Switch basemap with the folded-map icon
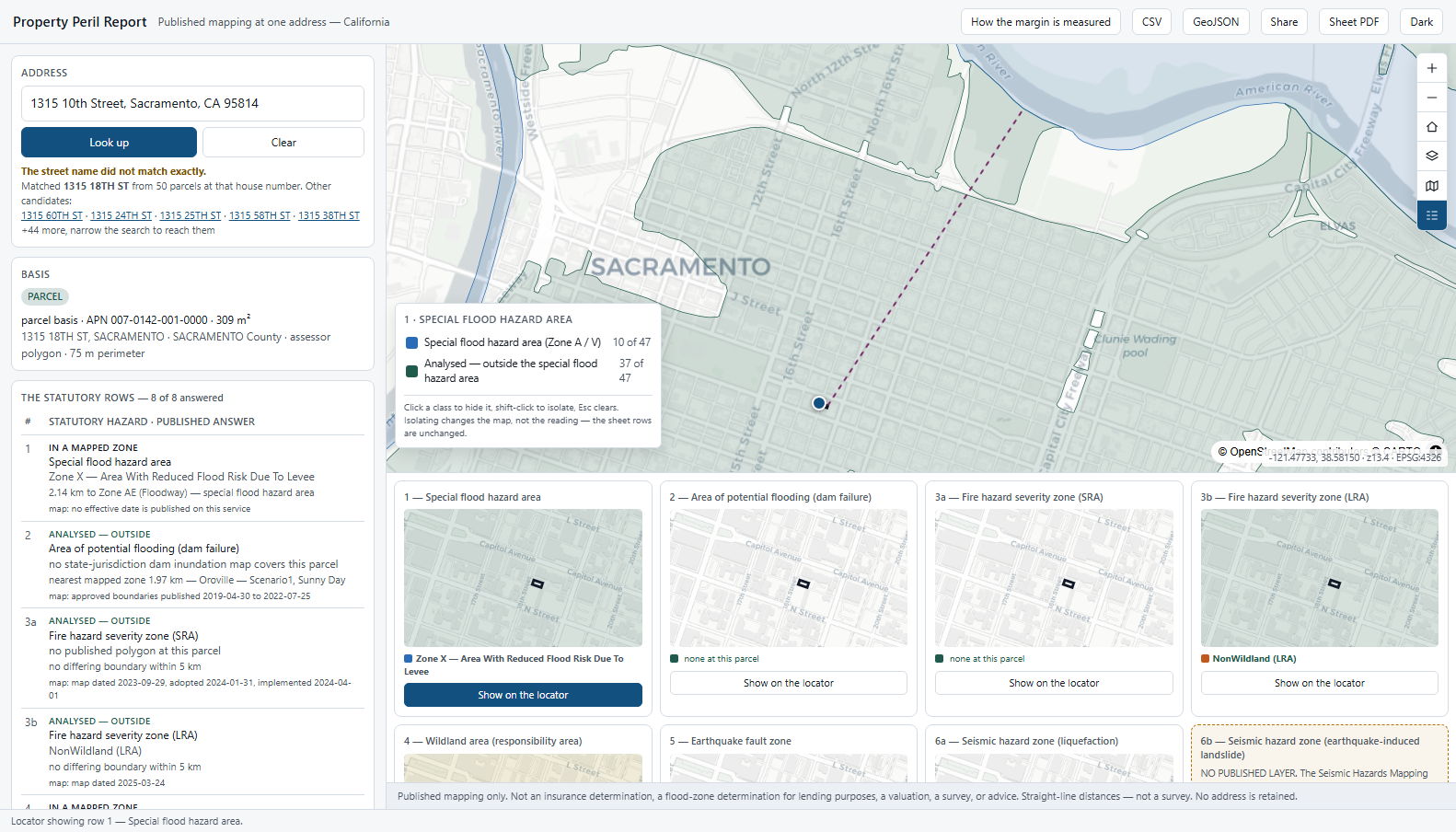Image resolution: width=1456 pixels, height=832 pixels. [x=1431, y=186]
